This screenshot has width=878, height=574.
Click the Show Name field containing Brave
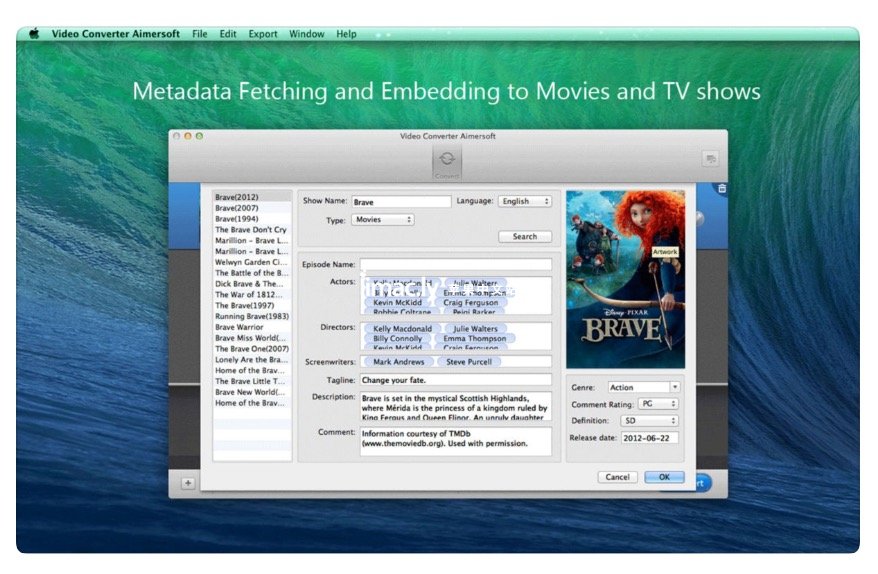(401, 202)
